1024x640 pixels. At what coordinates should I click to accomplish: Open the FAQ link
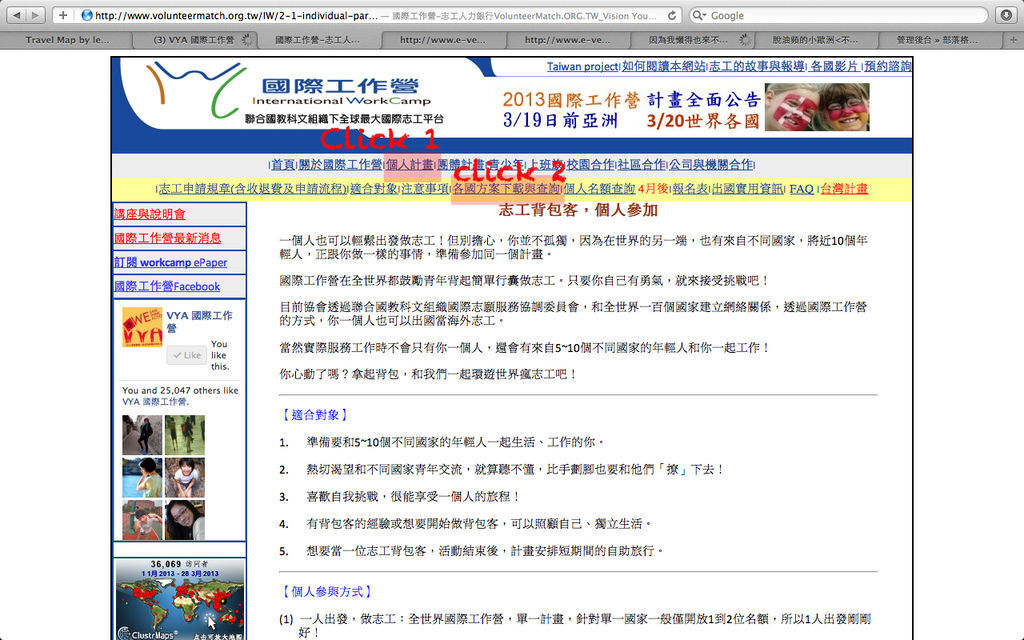point(801,189)
